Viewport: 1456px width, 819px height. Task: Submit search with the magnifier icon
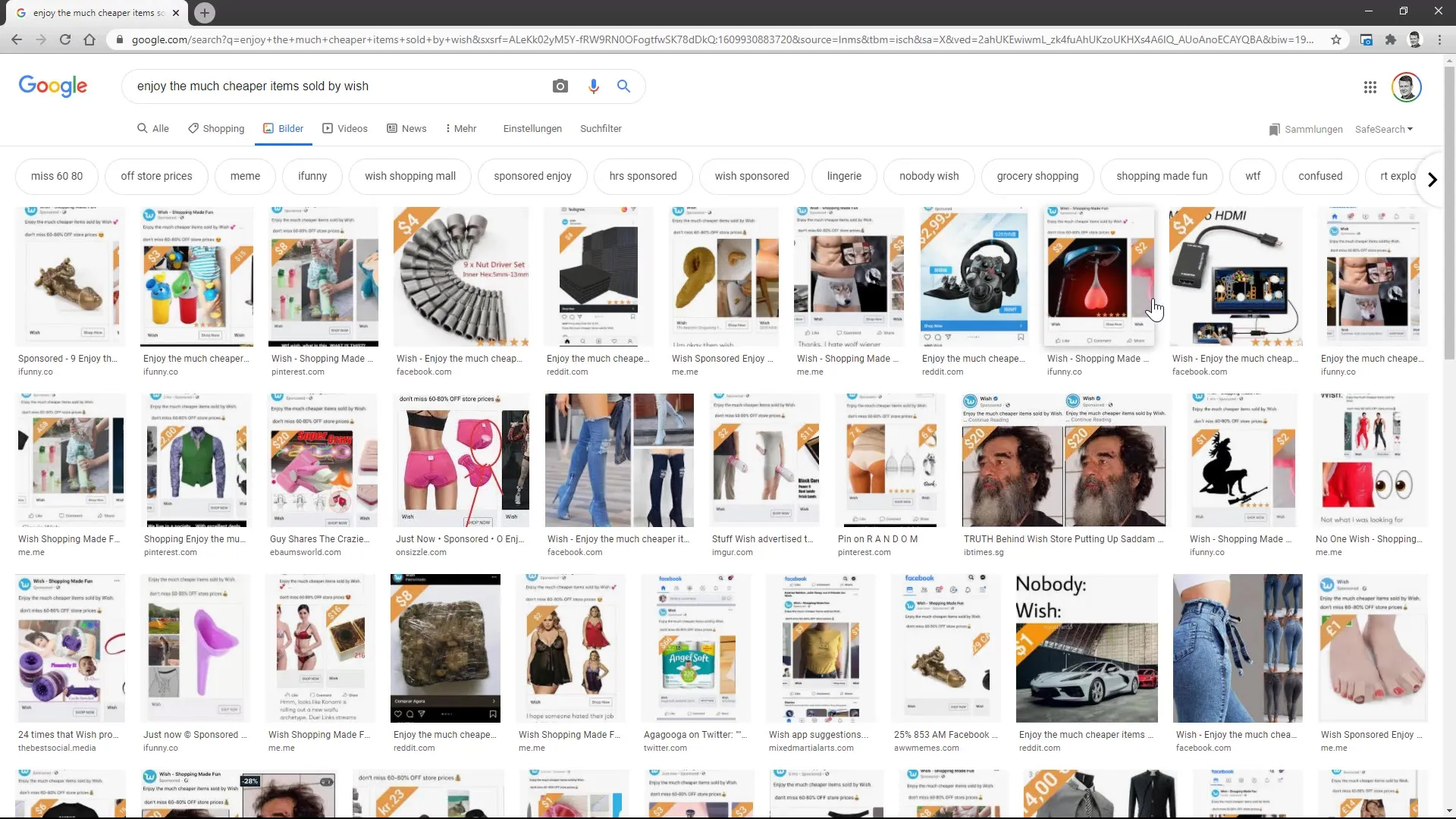click(x=623, y=86)
